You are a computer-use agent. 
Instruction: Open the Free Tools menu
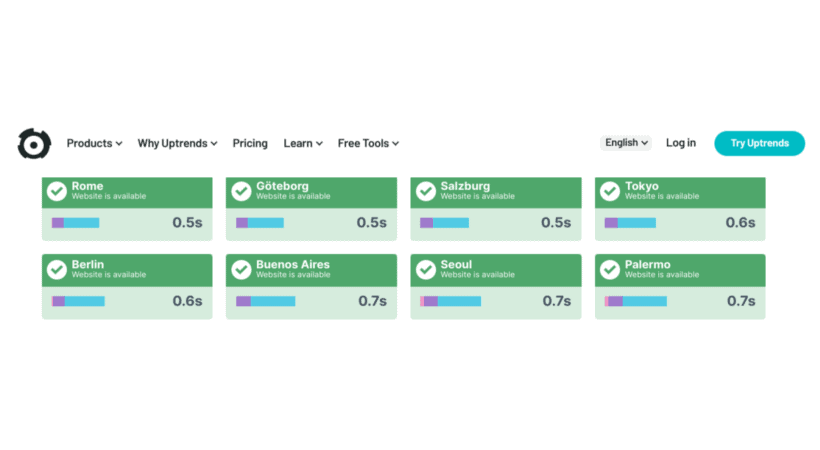click(x=368, y=143)
